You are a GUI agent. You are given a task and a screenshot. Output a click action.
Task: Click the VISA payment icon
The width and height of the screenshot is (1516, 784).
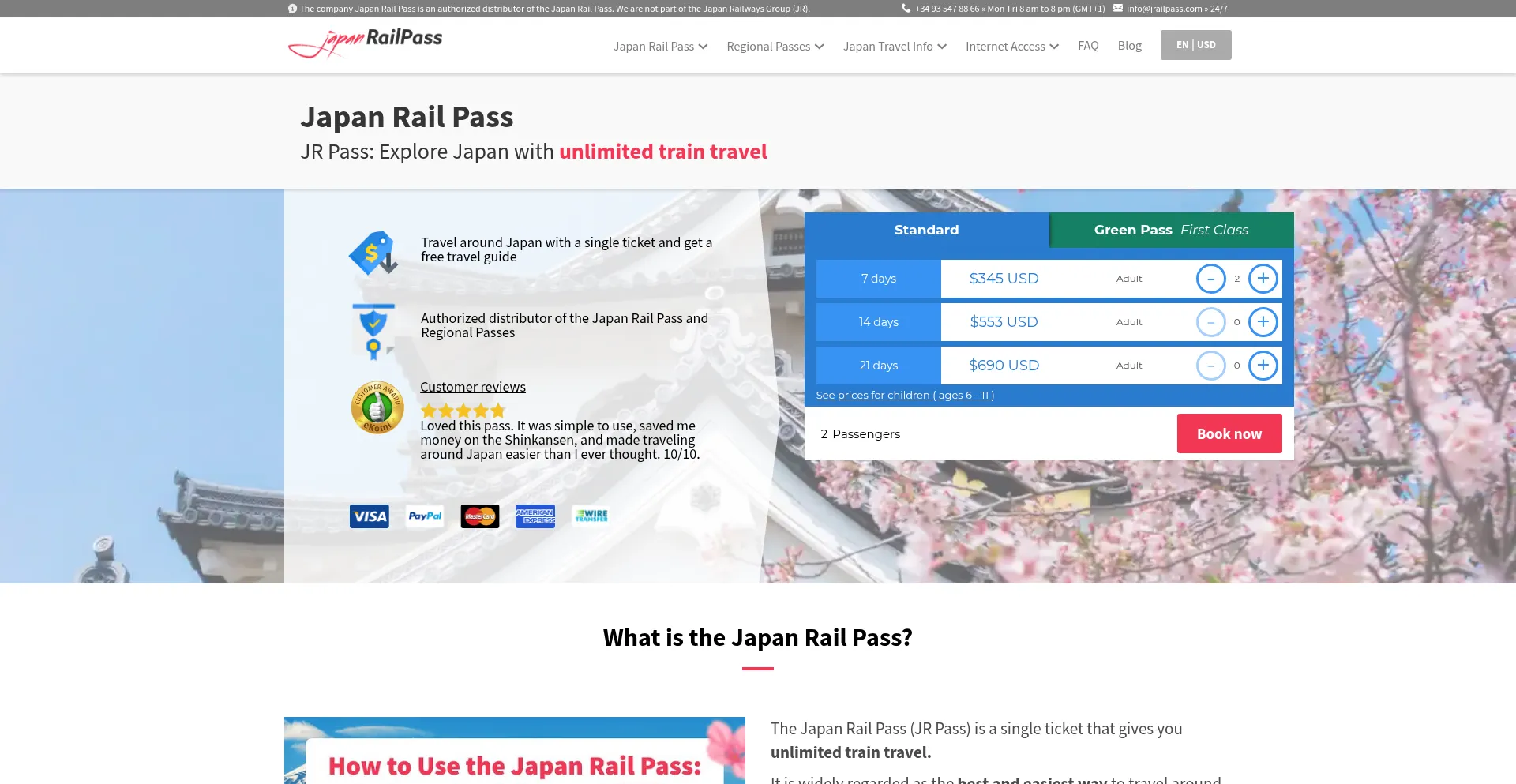pos(370,516)
